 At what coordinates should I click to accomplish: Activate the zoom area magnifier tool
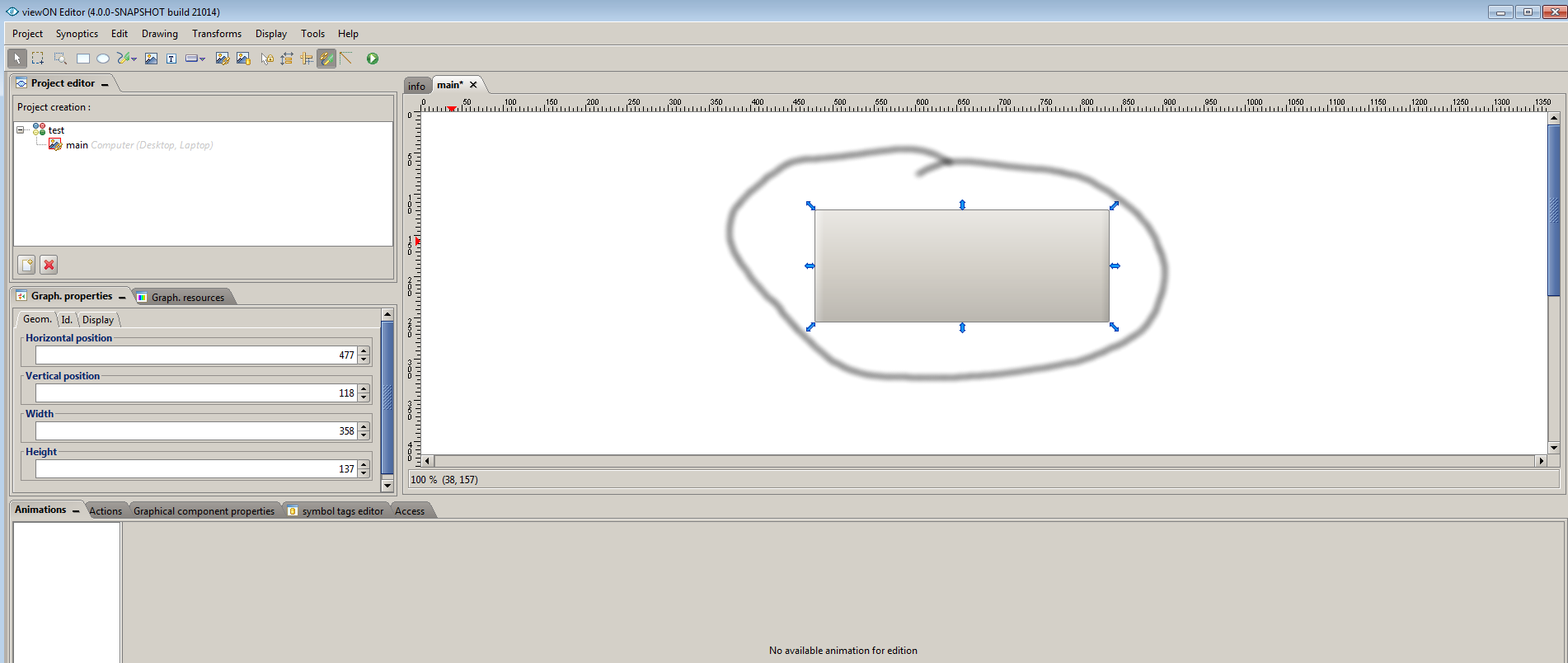coord(60,59)
